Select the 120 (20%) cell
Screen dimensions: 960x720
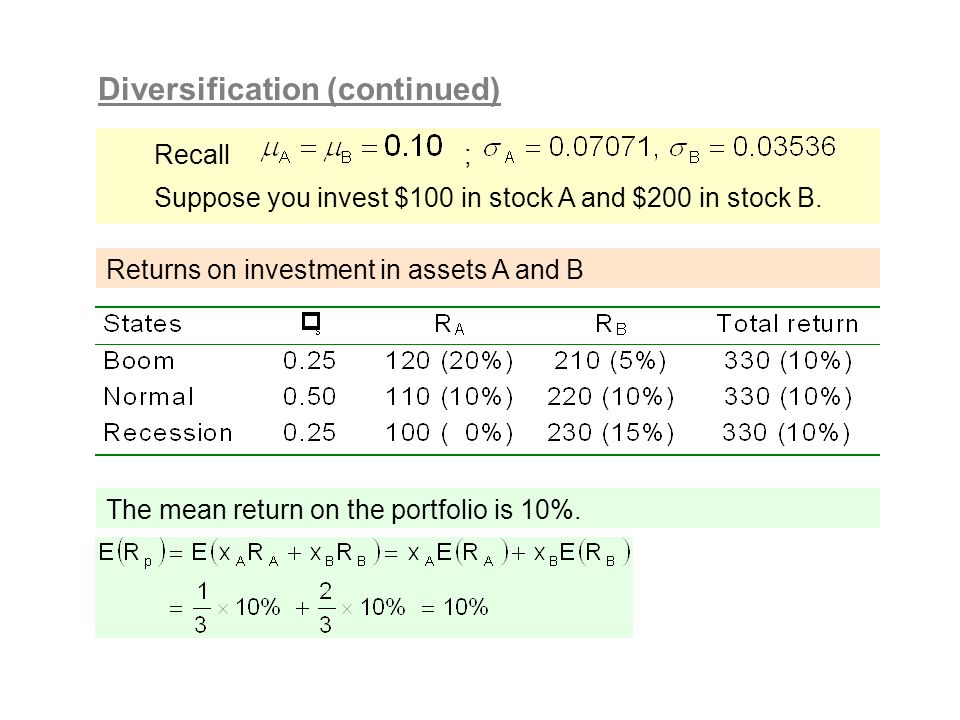tap(449, 361)
